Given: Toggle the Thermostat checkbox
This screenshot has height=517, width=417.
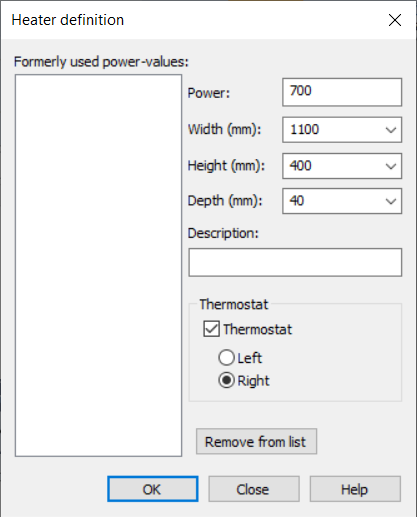Looking at the screenshot, I should point(211,329).
